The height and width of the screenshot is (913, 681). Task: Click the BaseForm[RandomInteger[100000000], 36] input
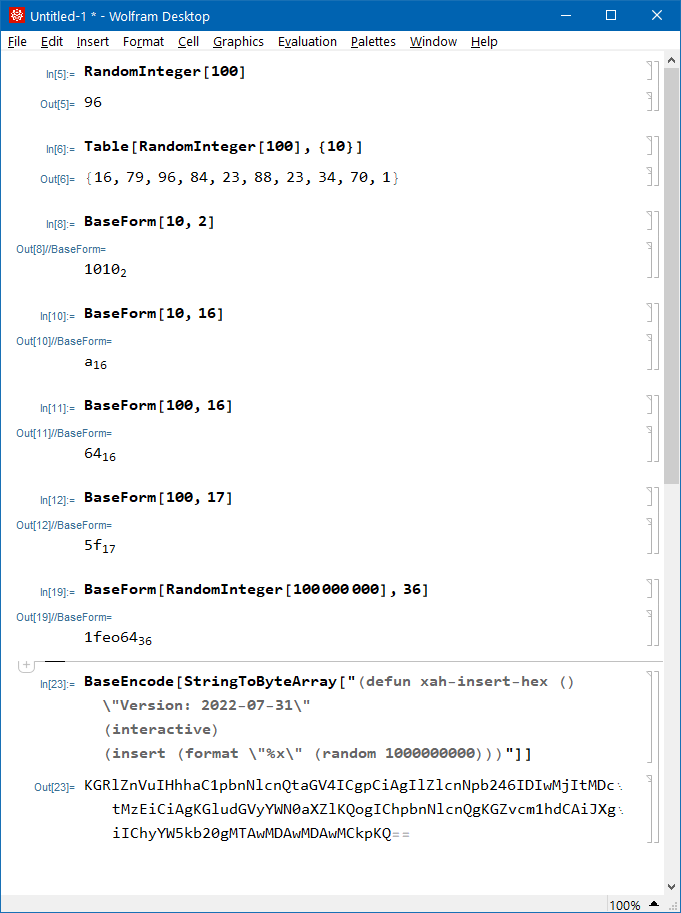256,590
